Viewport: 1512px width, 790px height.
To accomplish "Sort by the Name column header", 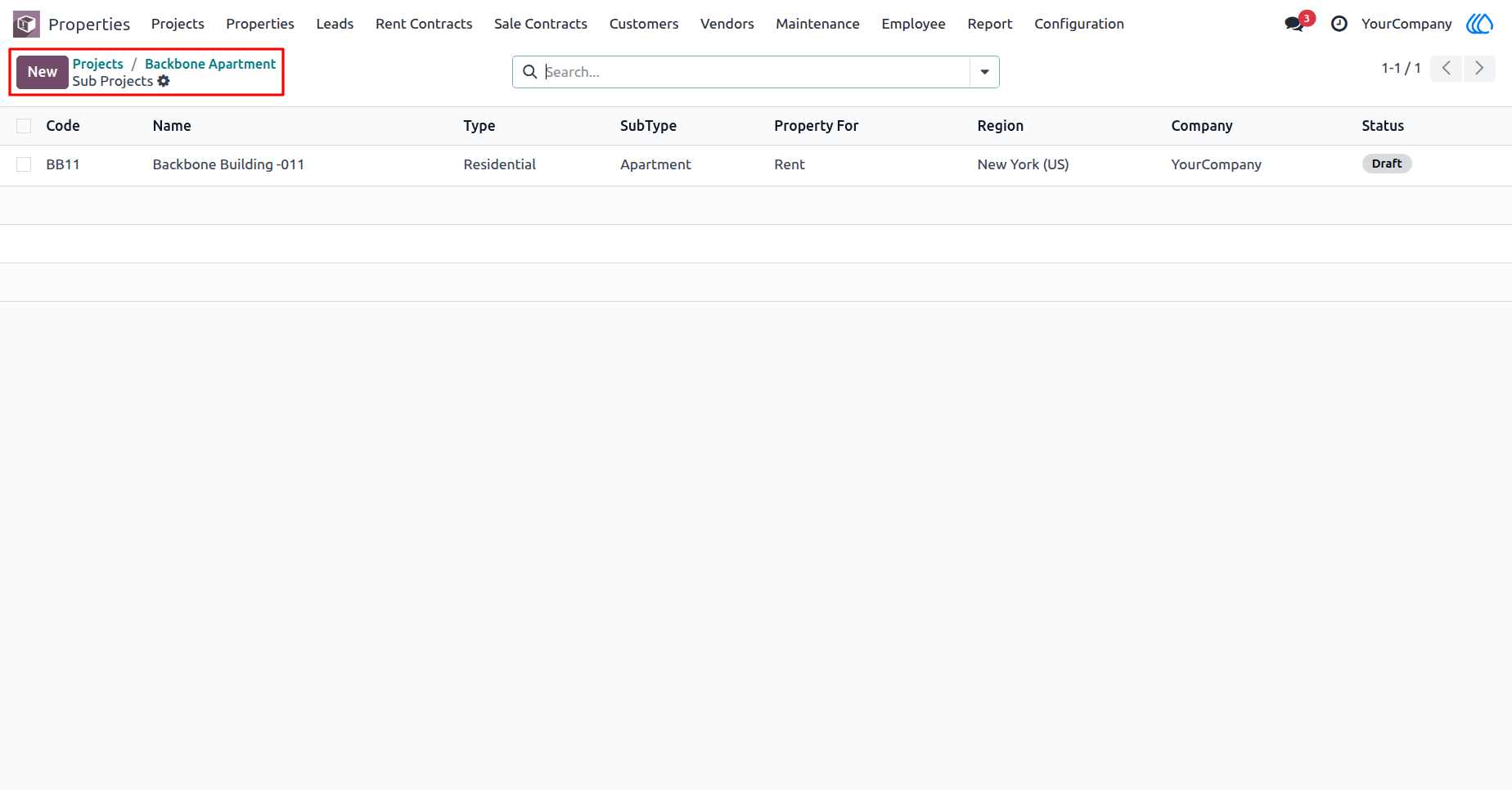I will [172, 126].
